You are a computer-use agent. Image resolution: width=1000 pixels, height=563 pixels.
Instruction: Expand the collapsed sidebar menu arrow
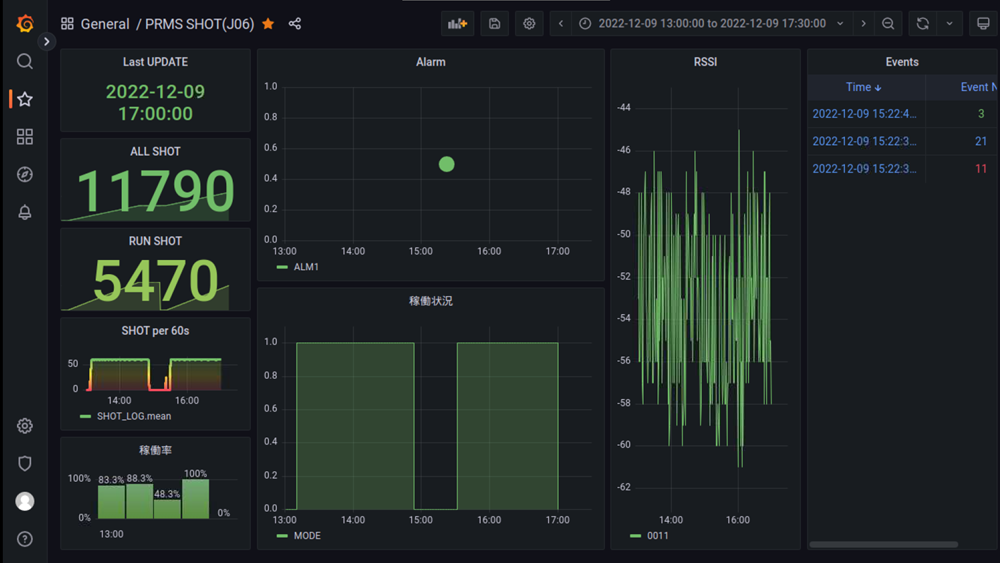coord(47,42)
